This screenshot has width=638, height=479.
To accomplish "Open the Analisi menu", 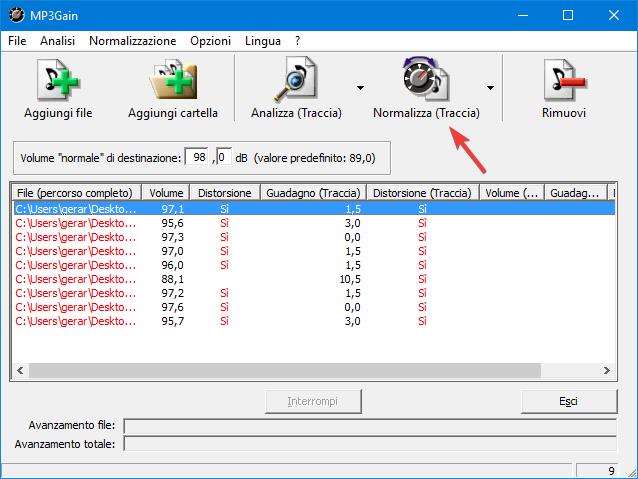I will pyautogui.click(x=57, y=41).
